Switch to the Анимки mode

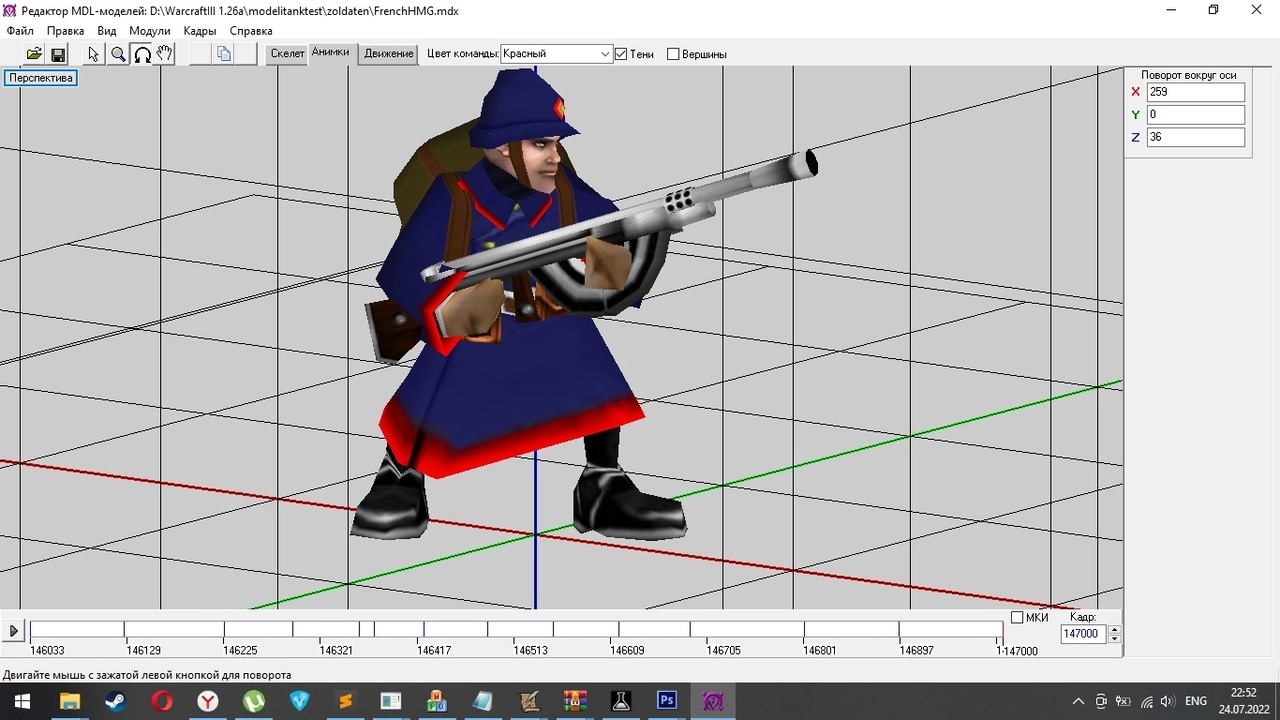coord(331,53)
